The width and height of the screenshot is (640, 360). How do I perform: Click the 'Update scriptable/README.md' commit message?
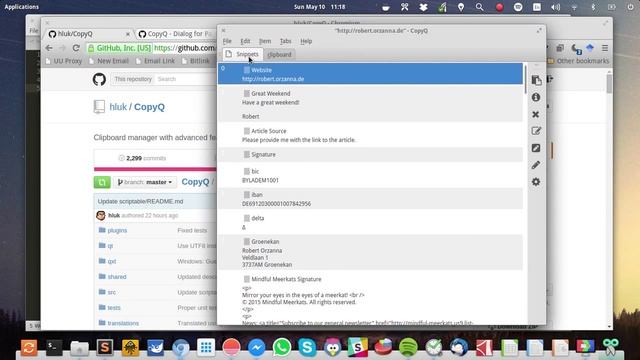click(140, 202)
